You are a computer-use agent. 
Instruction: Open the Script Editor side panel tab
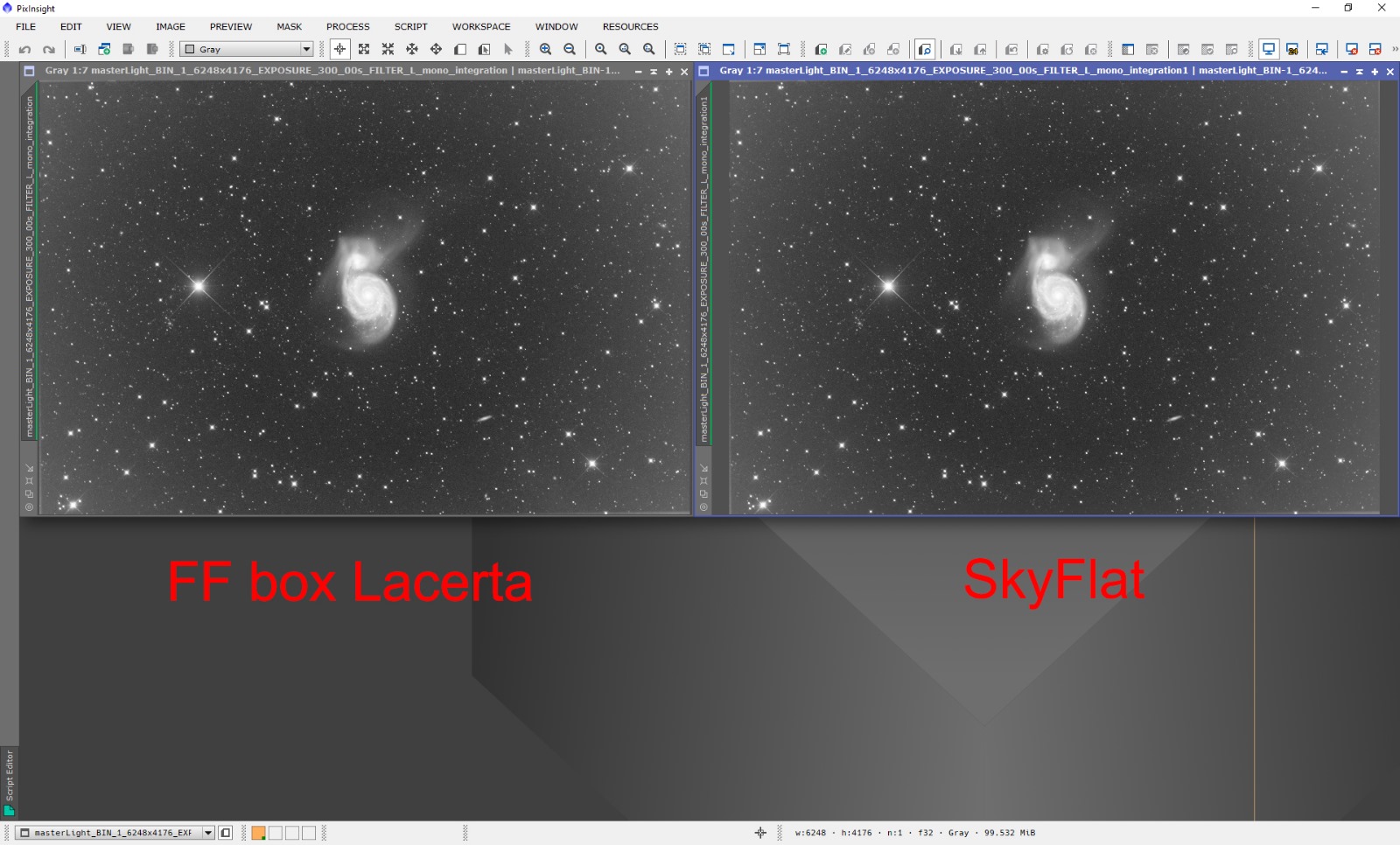pyautogui.click(x=10, y=783)
